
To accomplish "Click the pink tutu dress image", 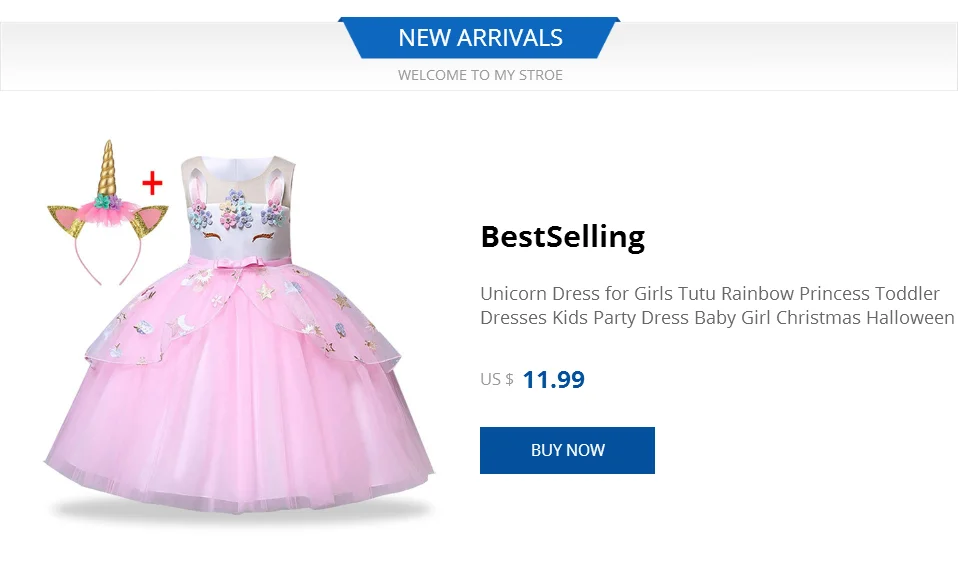I will 240,334.
